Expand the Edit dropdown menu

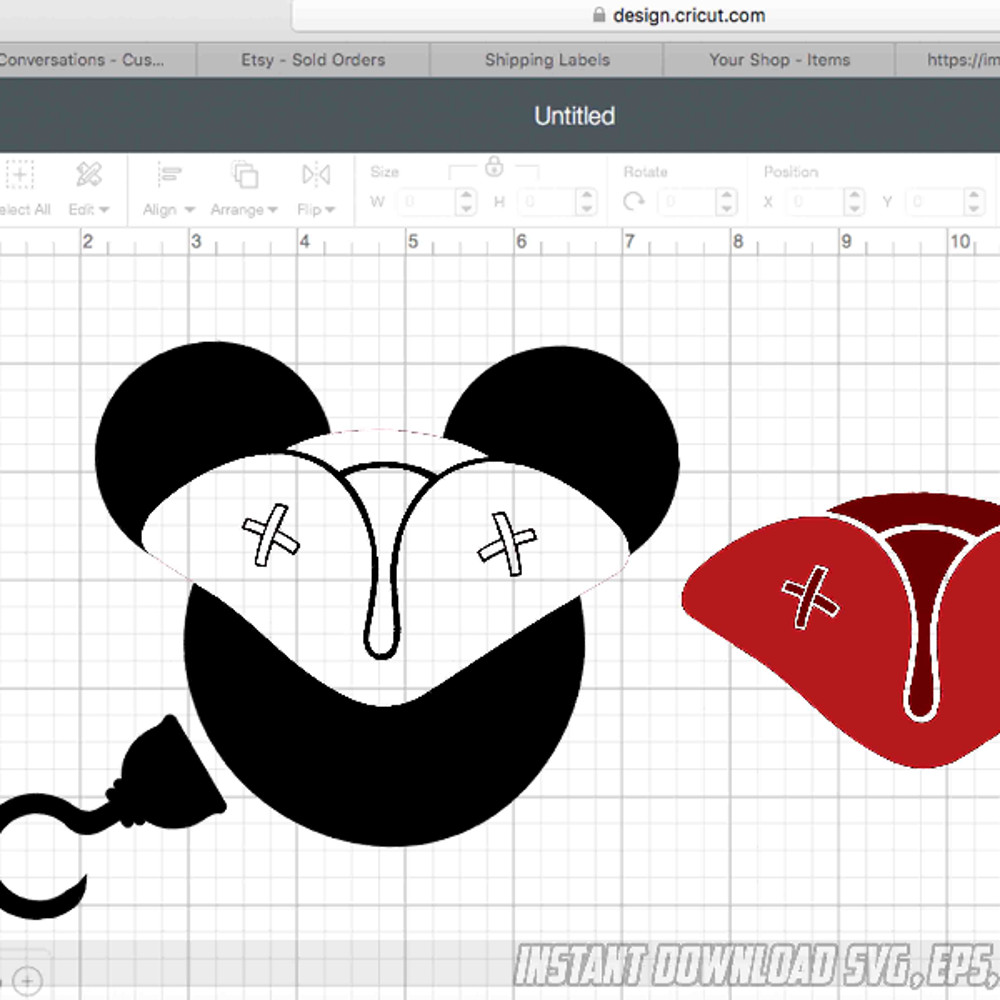click(x=91, y=210)
